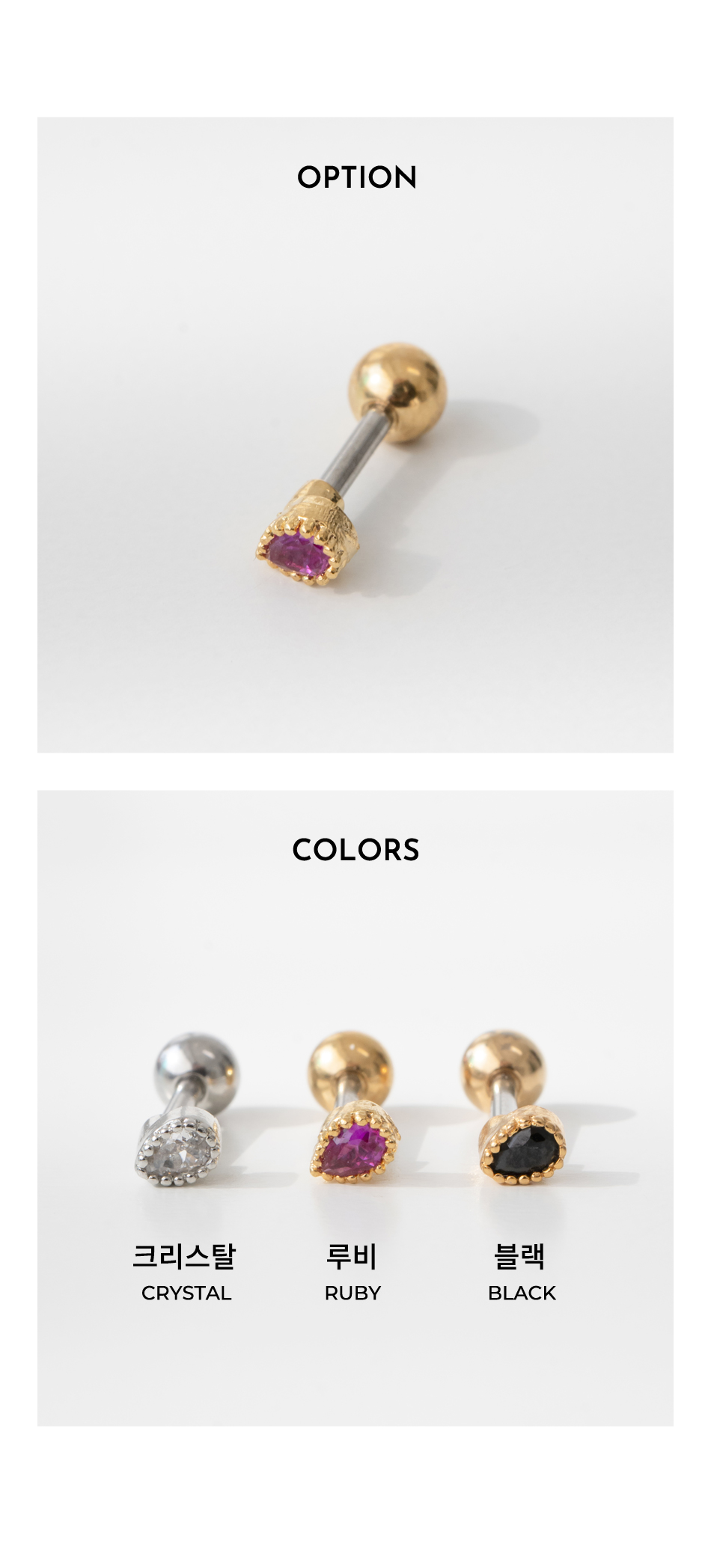Click the COLORS heading text
Image resolution: width=711 pixels, height=1568 pixels.
tap(355, 850)
